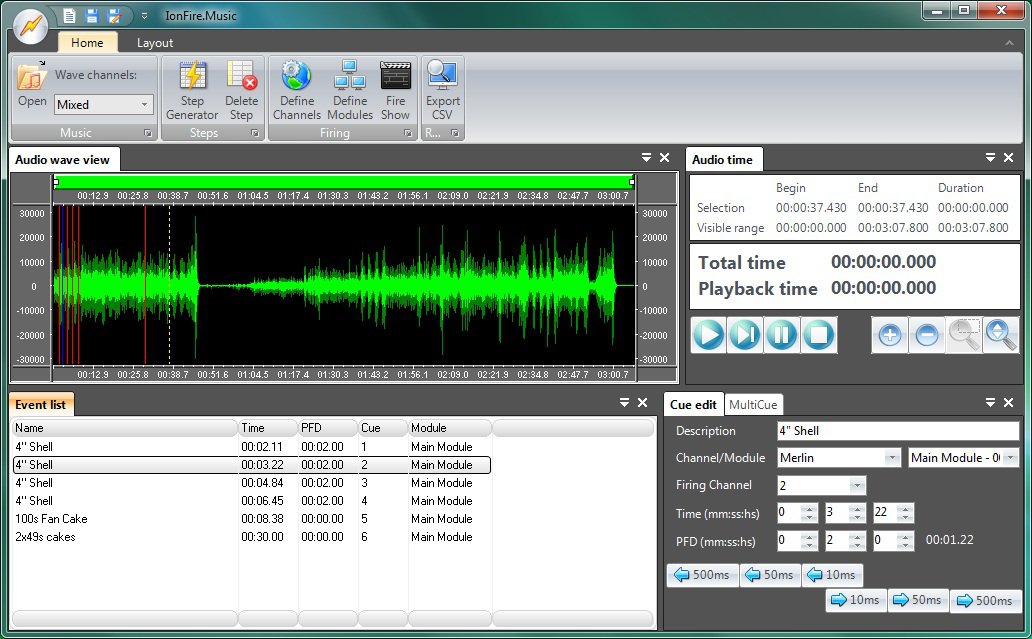Collapse the ribbon with the chevron

tap(1009, 43)
